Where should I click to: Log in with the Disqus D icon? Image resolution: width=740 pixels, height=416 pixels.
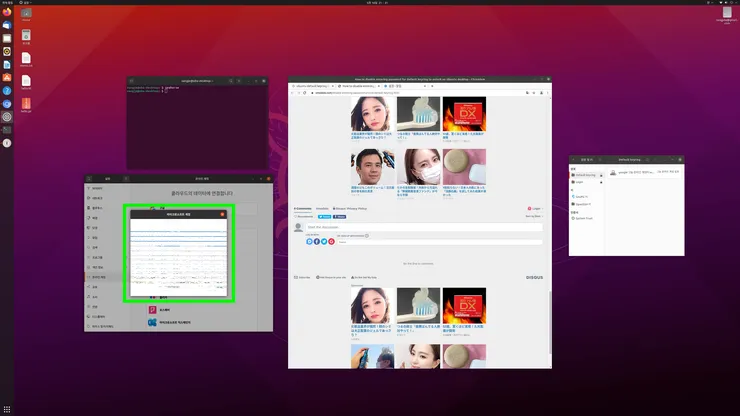pyautogui.click(x=309, y=241)
